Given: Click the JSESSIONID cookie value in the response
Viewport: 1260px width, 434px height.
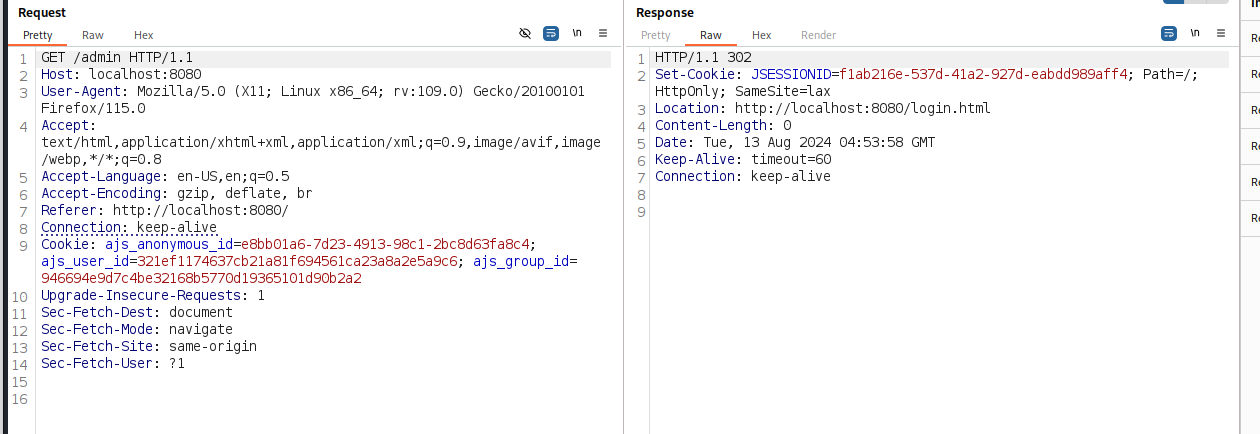Looking at the screenshot, I should [x=983, y=74].
